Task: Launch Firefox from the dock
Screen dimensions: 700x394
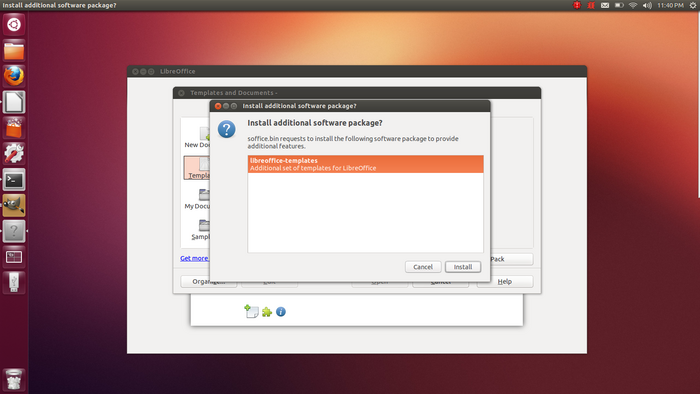Action: pos(14,76)
